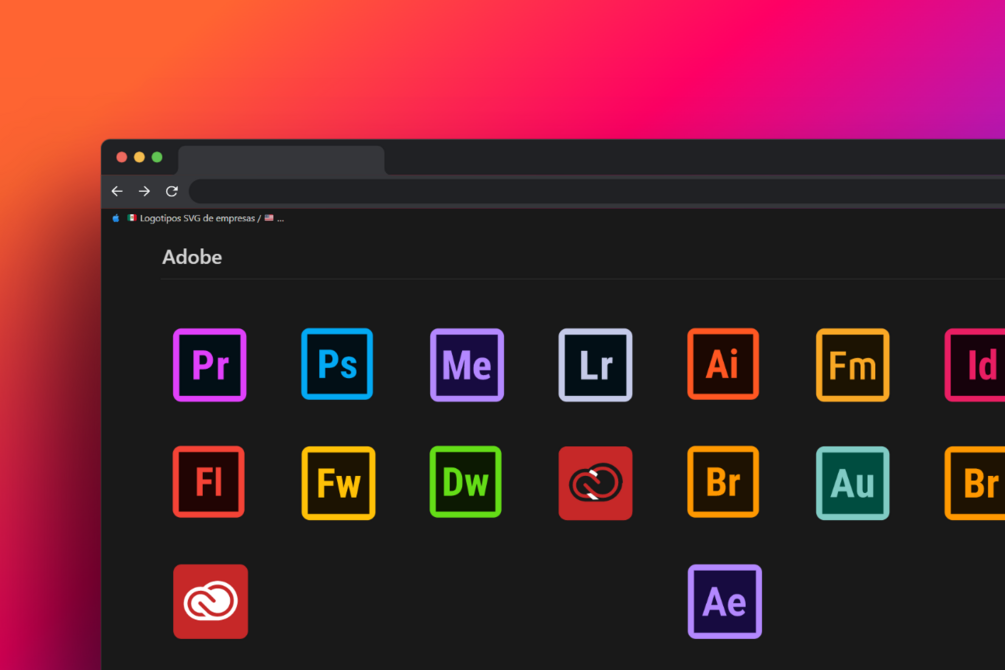This screenshot has height=670, width=1005.
Task: Close the browser window with red button
Action: [121, 157]
